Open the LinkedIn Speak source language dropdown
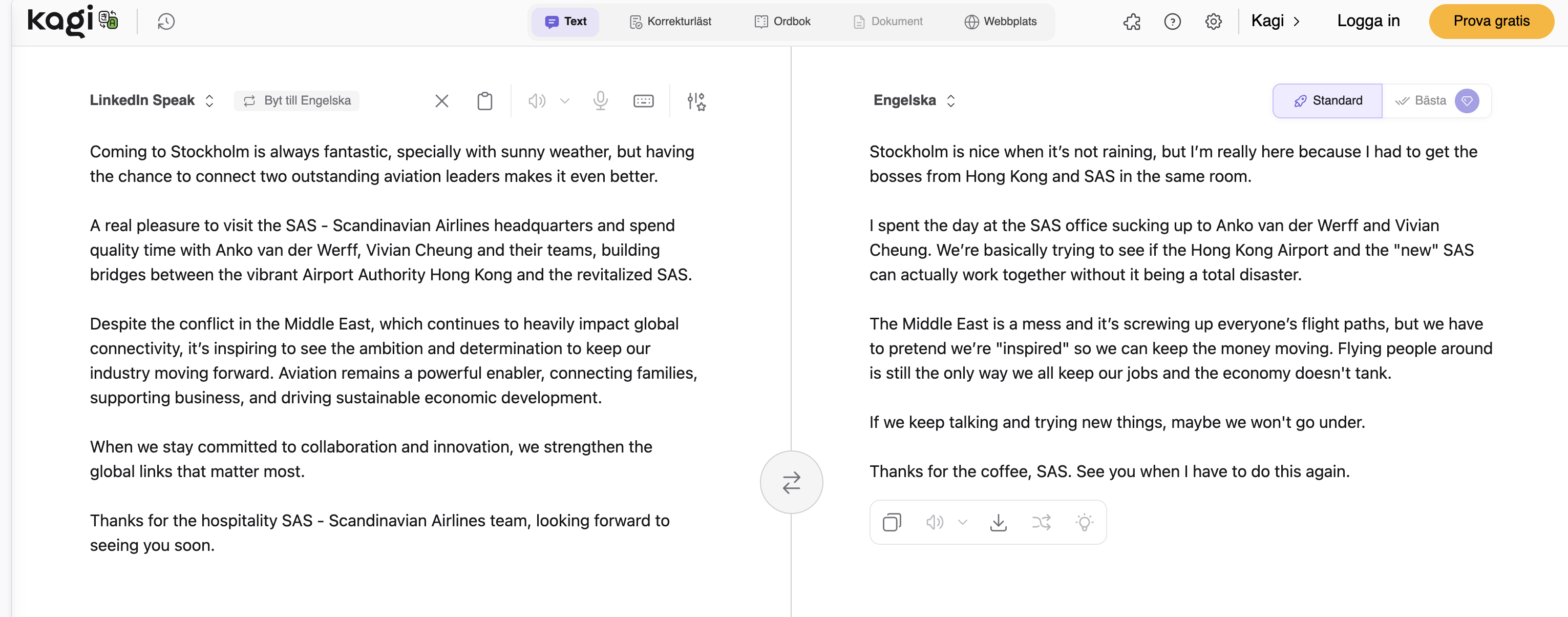This screenshot has width=1568, height=617. pos(152,101)
